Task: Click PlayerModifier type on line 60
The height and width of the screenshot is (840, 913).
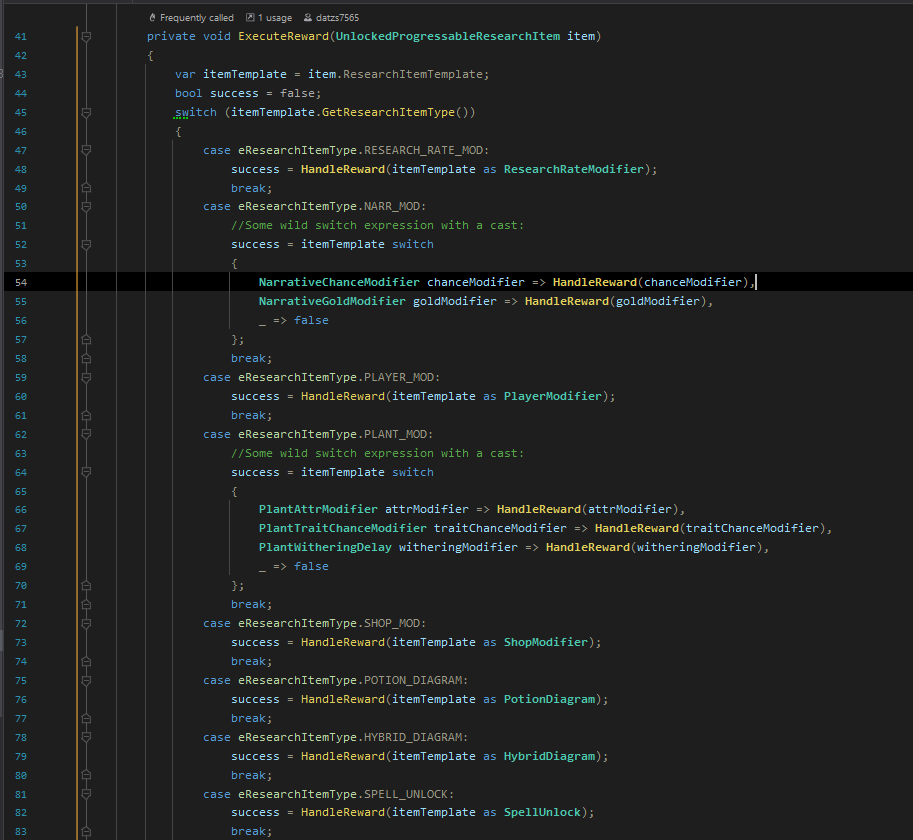Action: pos(553,396)
